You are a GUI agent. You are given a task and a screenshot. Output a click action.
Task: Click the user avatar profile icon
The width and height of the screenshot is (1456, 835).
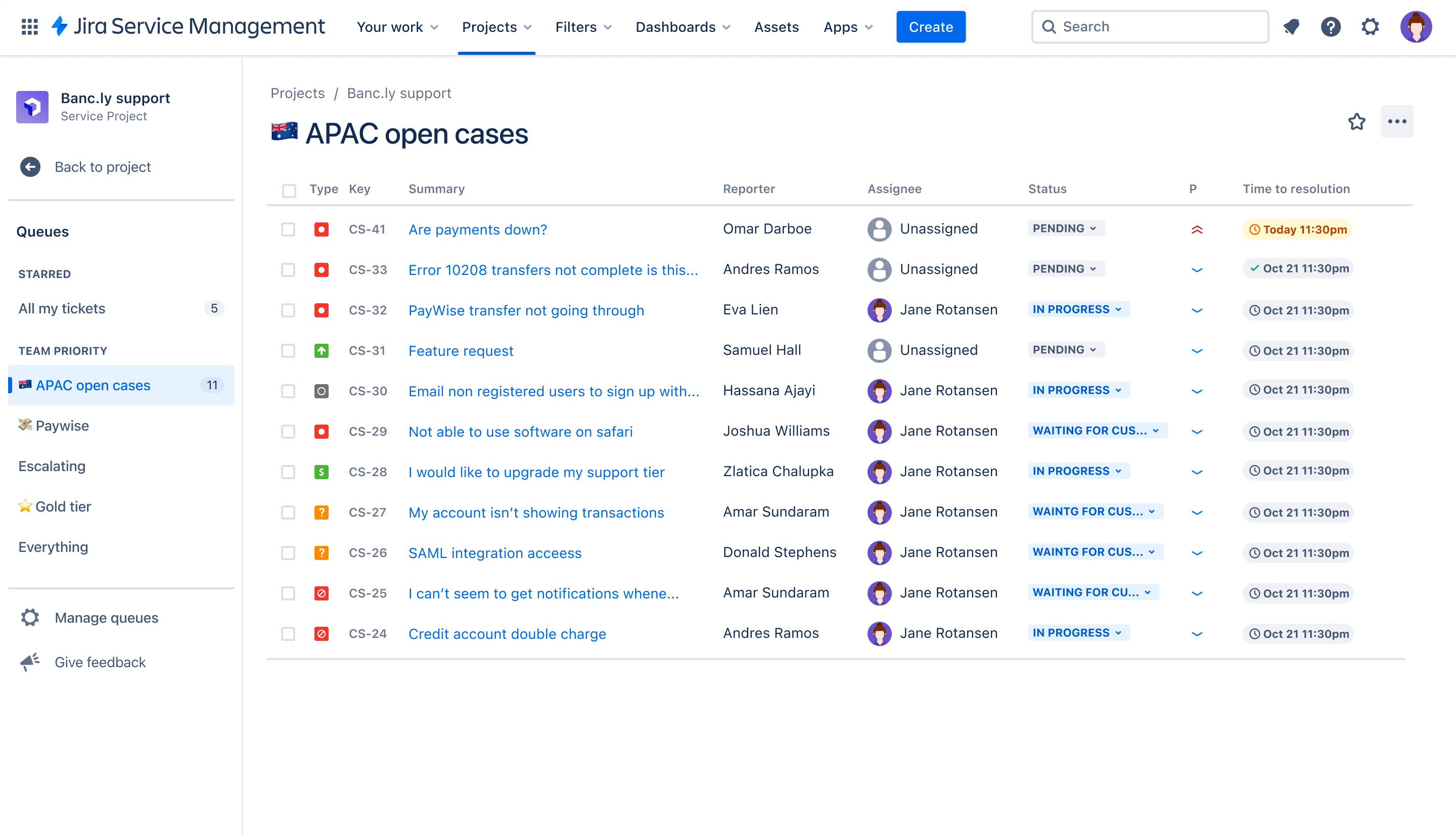point(1418,27)
